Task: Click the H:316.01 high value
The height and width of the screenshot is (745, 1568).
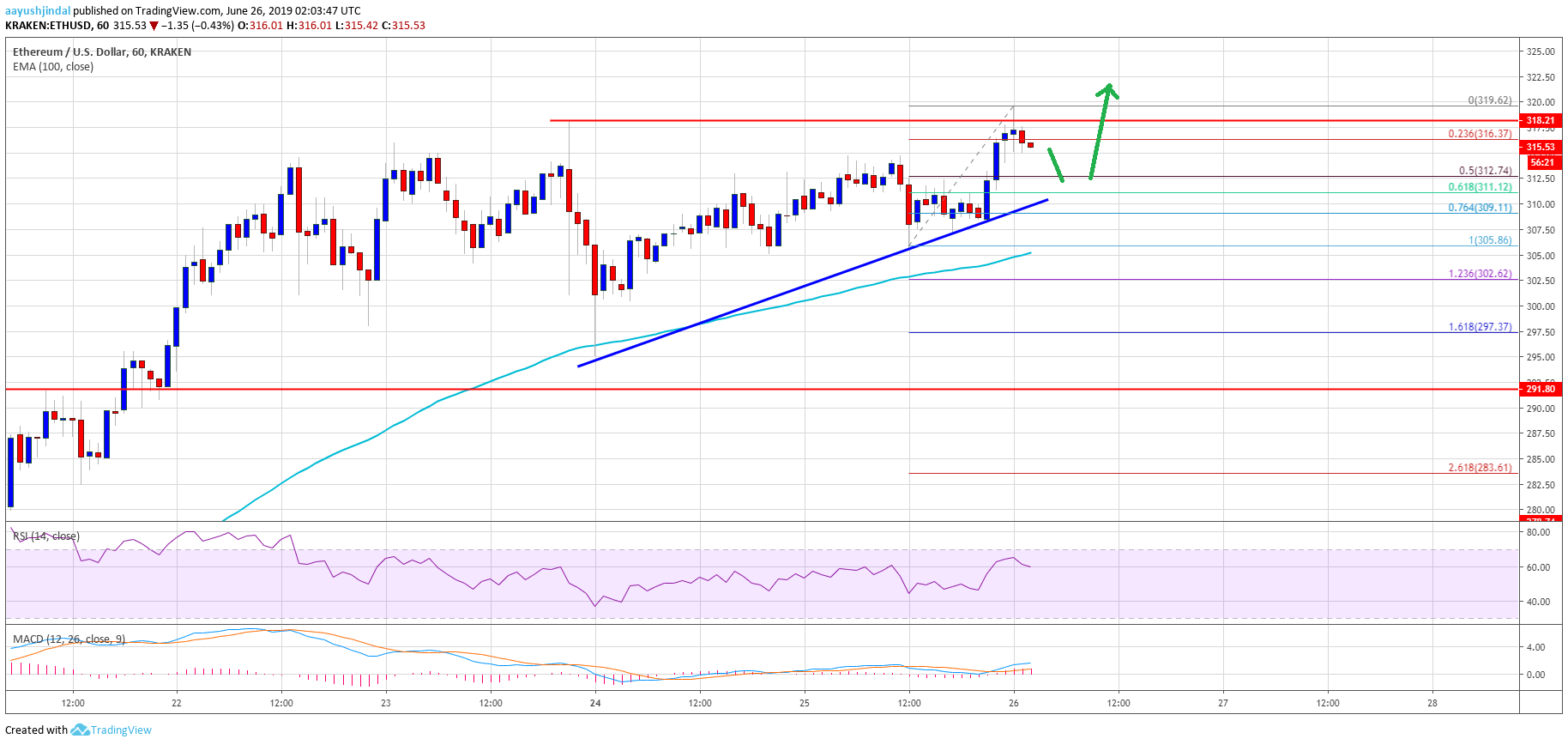Action: (309, 26)
